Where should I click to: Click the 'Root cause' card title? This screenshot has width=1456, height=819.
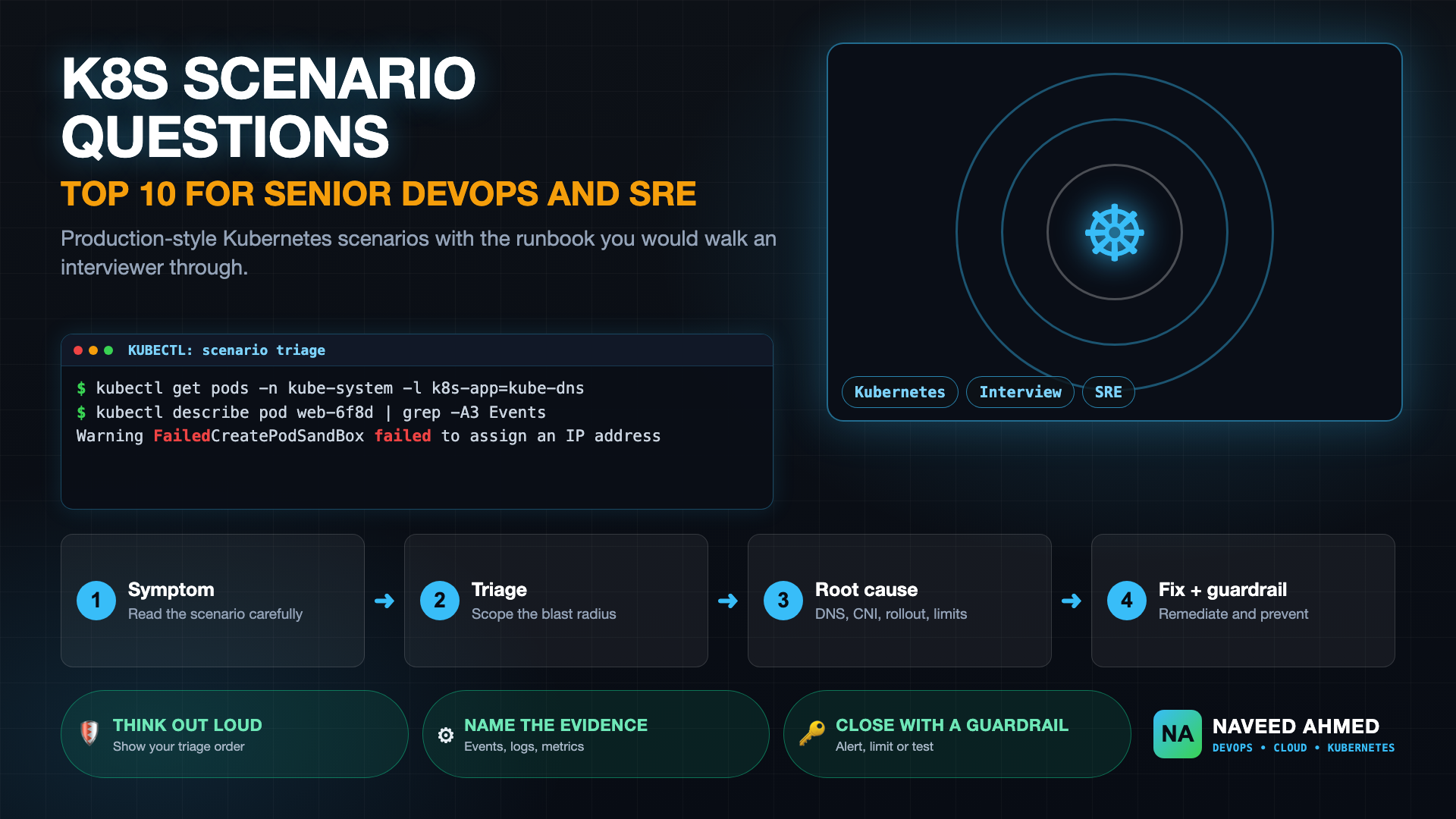click(866, 589)
